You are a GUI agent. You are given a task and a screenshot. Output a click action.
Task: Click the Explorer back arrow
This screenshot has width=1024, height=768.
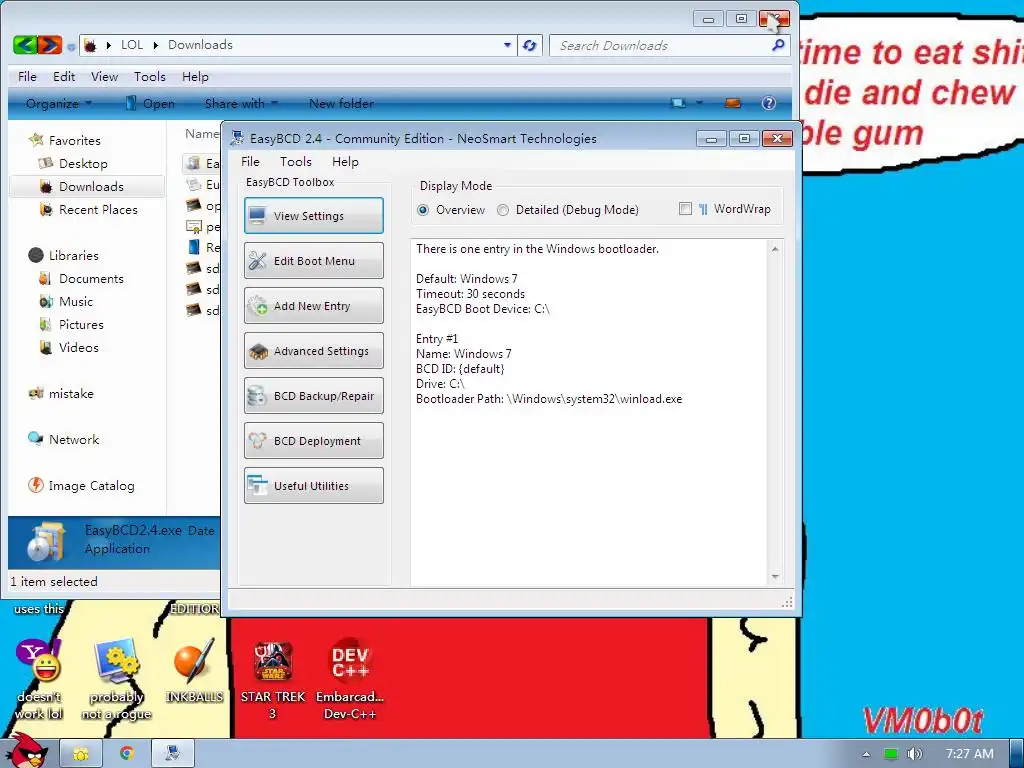(25, 44)
